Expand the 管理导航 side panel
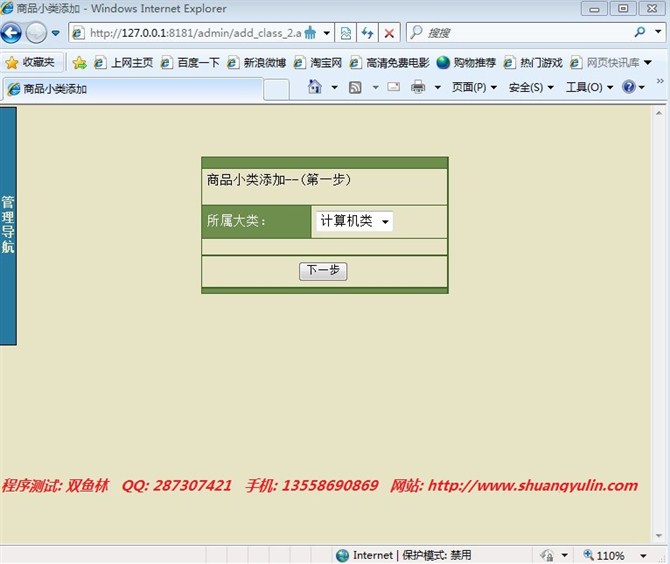 (8, 226)
